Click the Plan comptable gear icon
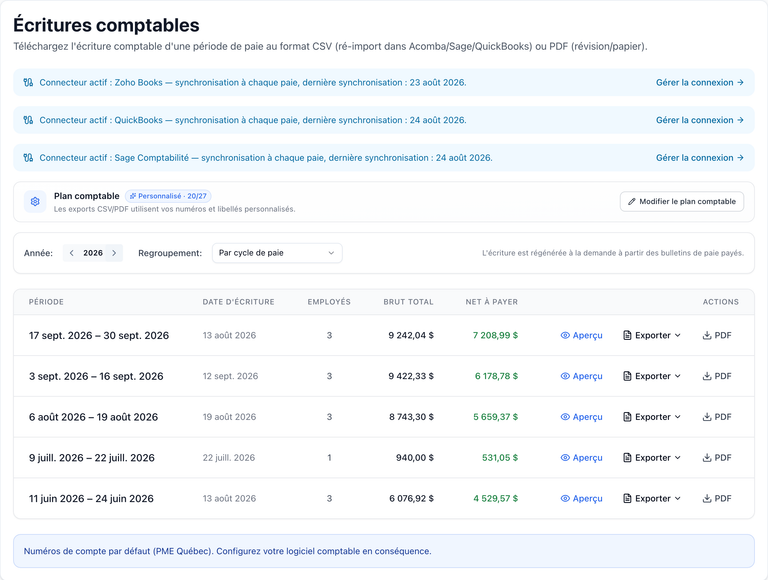The image size is (768, 580). [35, 201]
